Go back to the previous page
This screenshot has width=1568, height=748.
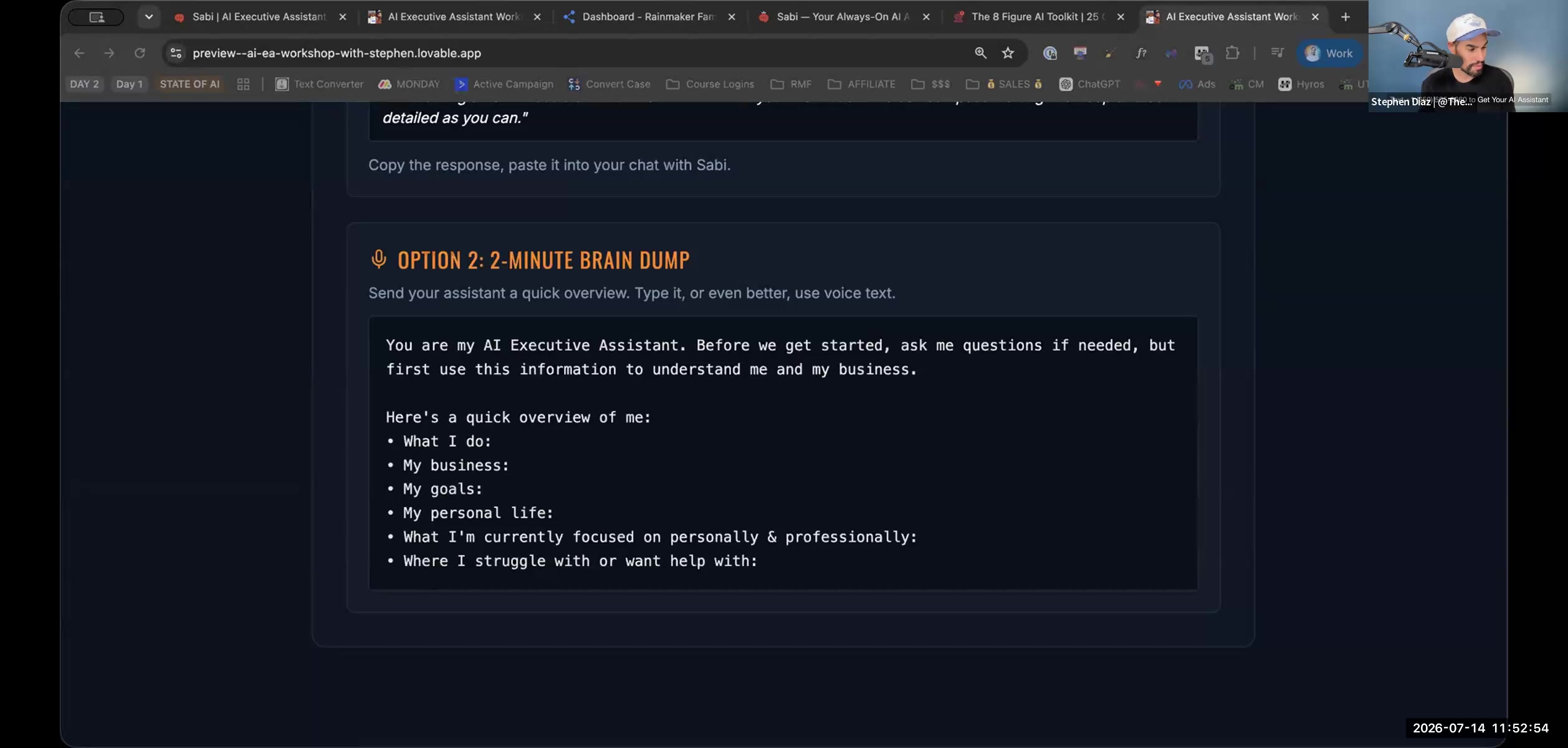[79, 54]
